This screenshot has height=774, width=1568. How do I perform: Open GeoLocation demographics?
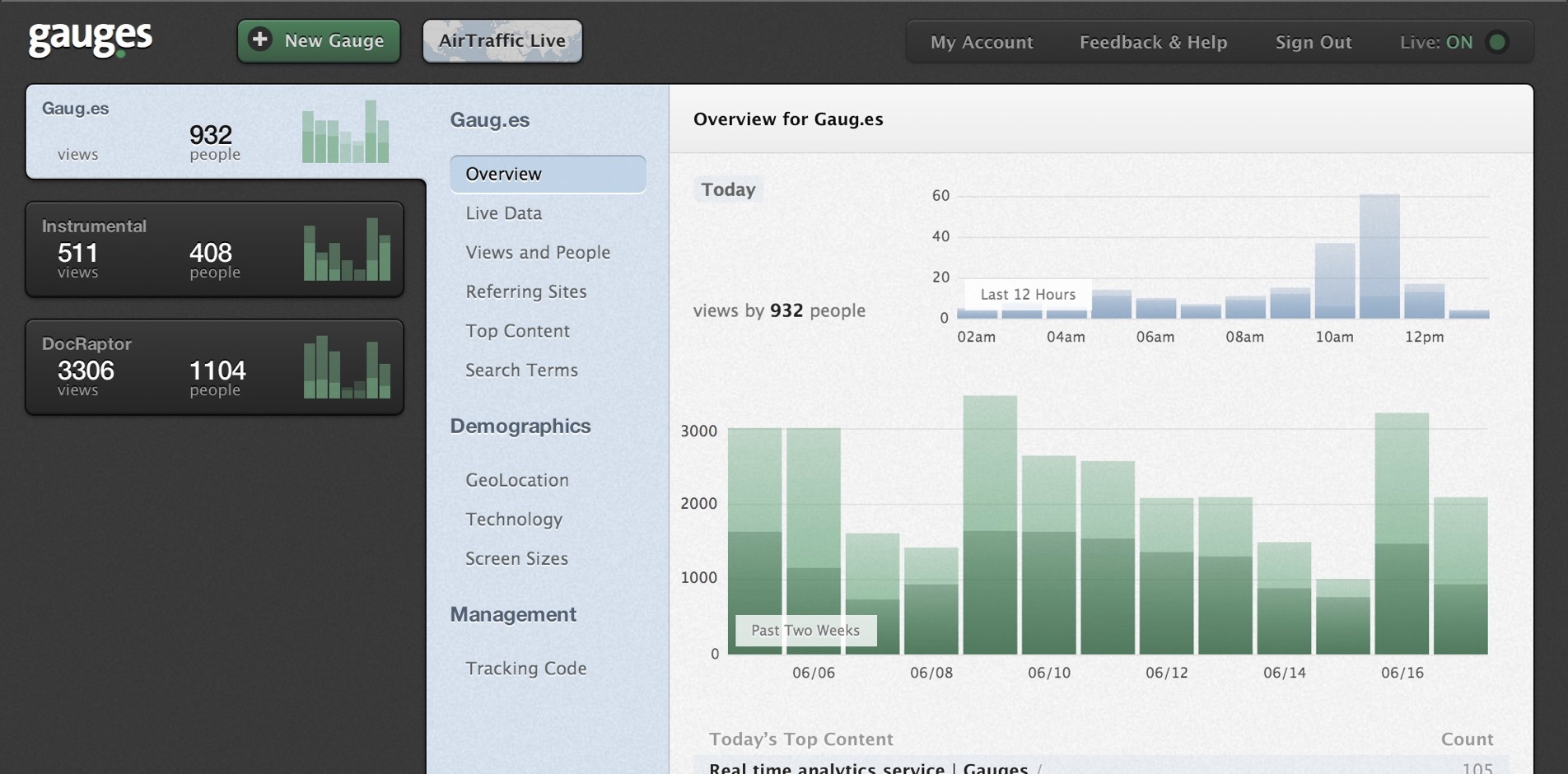pyautogui.click(x=516, y=480)
